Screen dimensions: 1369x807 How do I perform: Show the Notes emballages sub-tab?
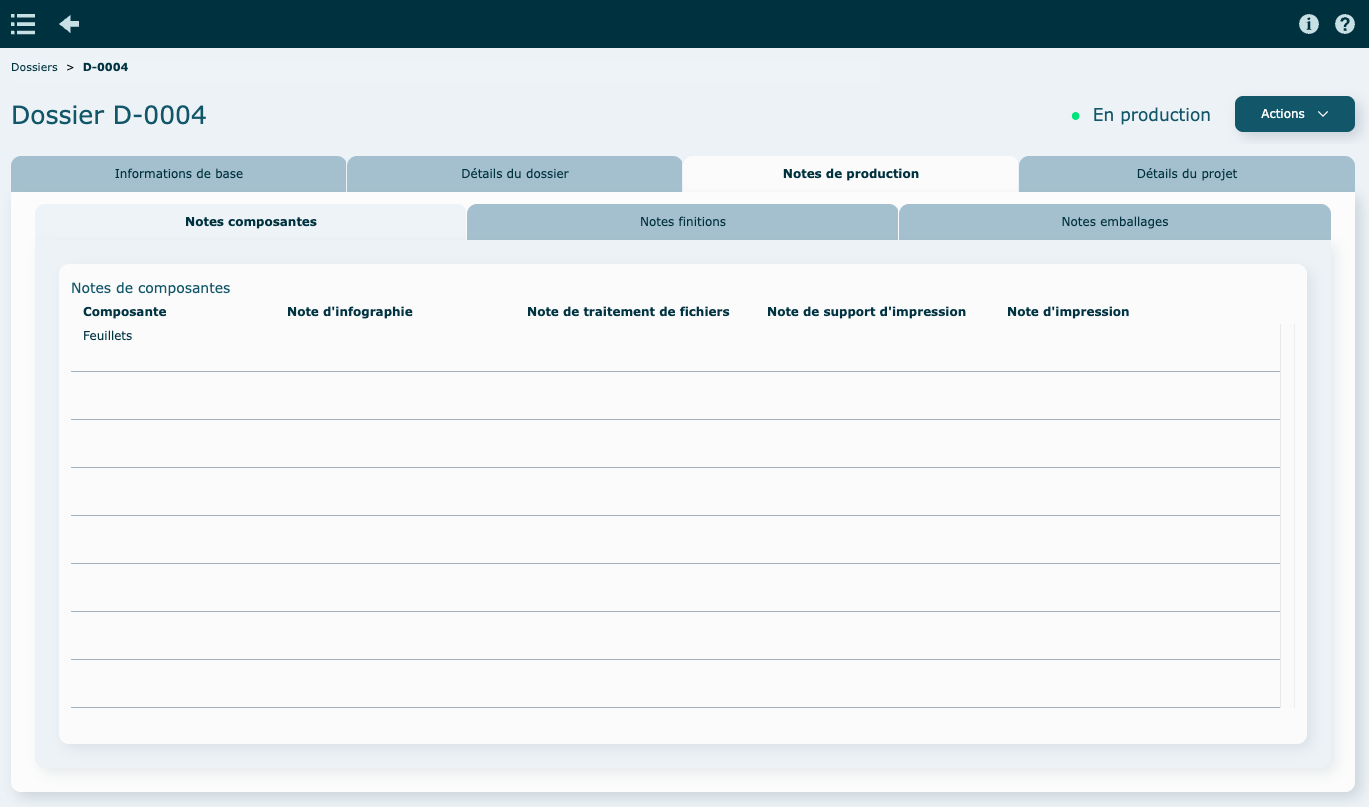[x=1114, y=222]
